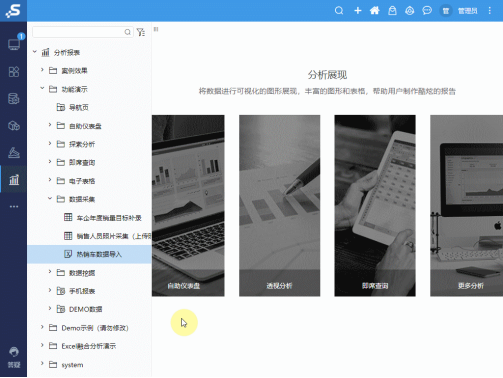Click the funnel filter icon beside search

[x=141, y=32]
